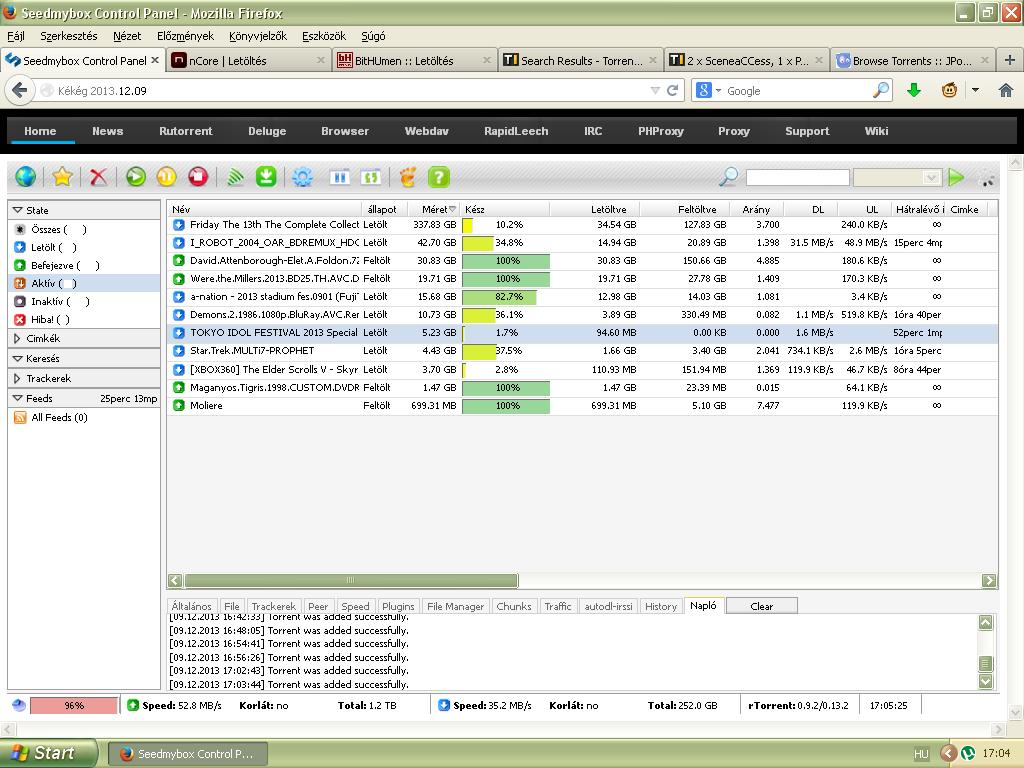1024x768 pixels.
Task: Click the green download arrow toolbar icon
Action: click(266, 176)
